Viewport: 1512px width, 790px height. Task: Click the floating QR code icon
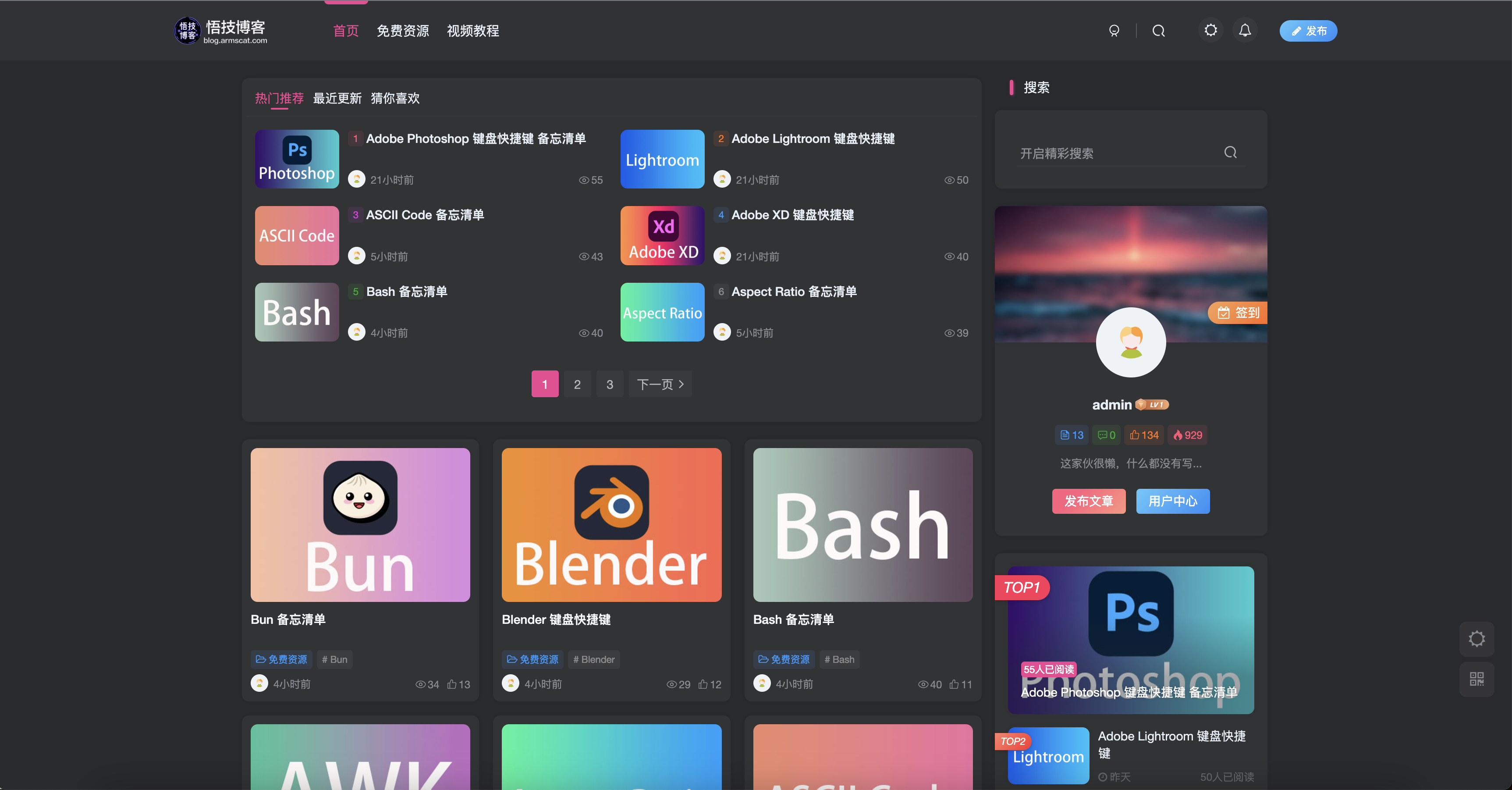tap(1476, 679)
